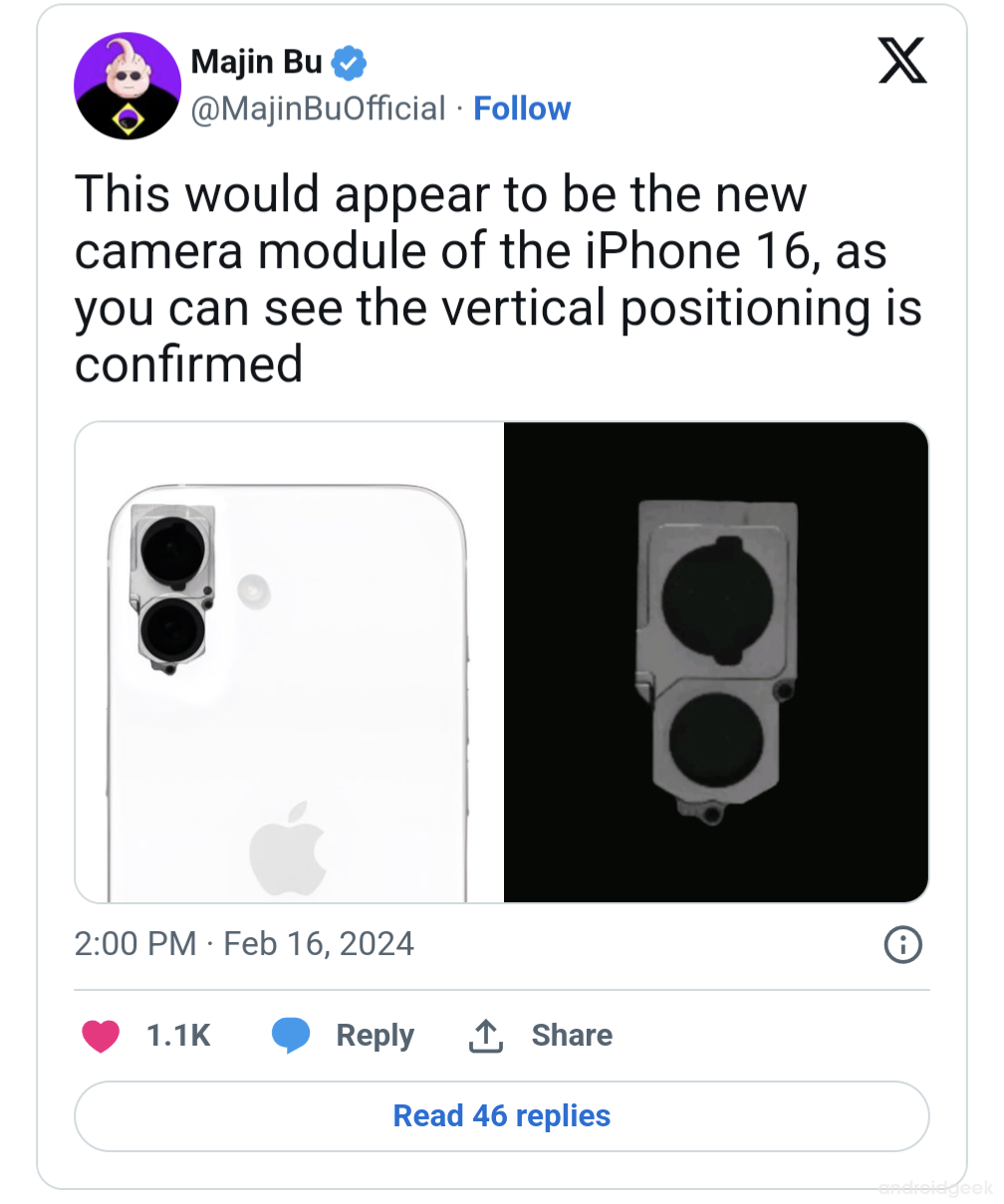
Task: Open the tweet info circle icon
Action: (902, 944)
